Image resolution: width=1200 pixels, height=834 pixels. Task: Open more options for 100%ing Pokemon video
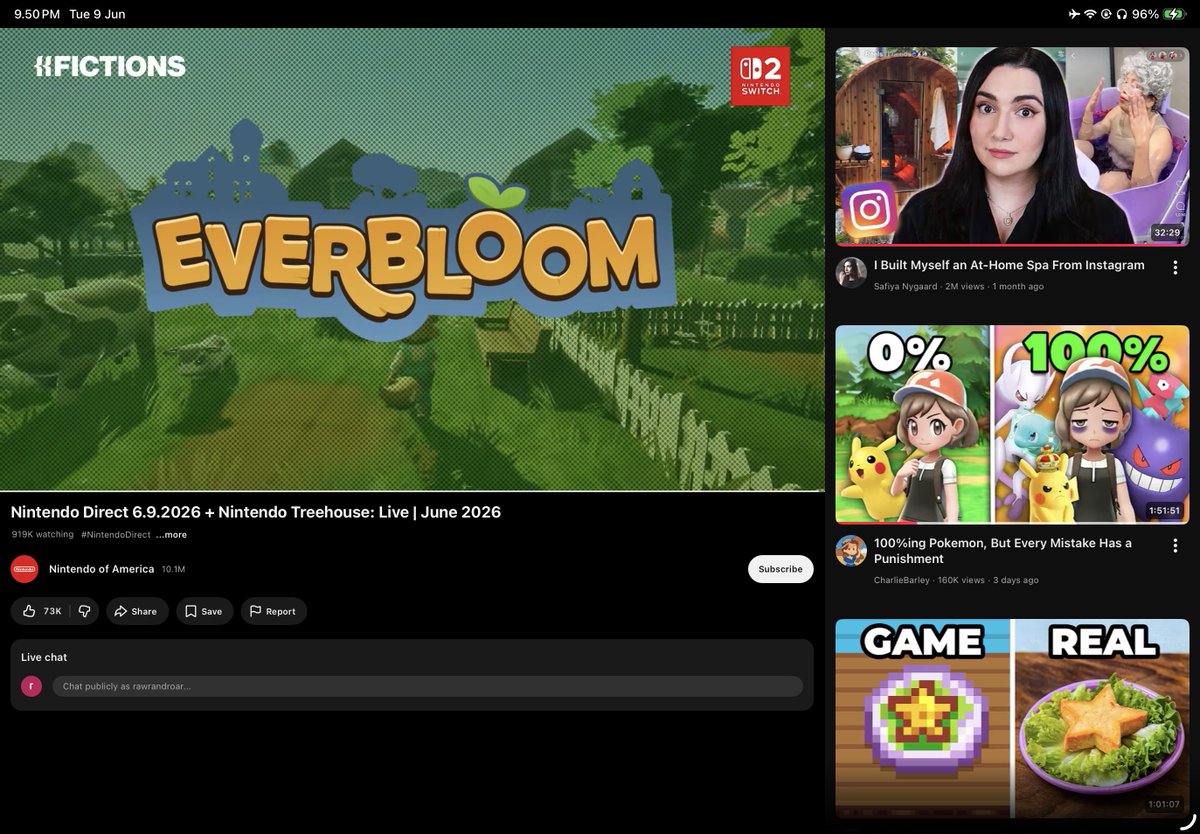pos(1175,545)
